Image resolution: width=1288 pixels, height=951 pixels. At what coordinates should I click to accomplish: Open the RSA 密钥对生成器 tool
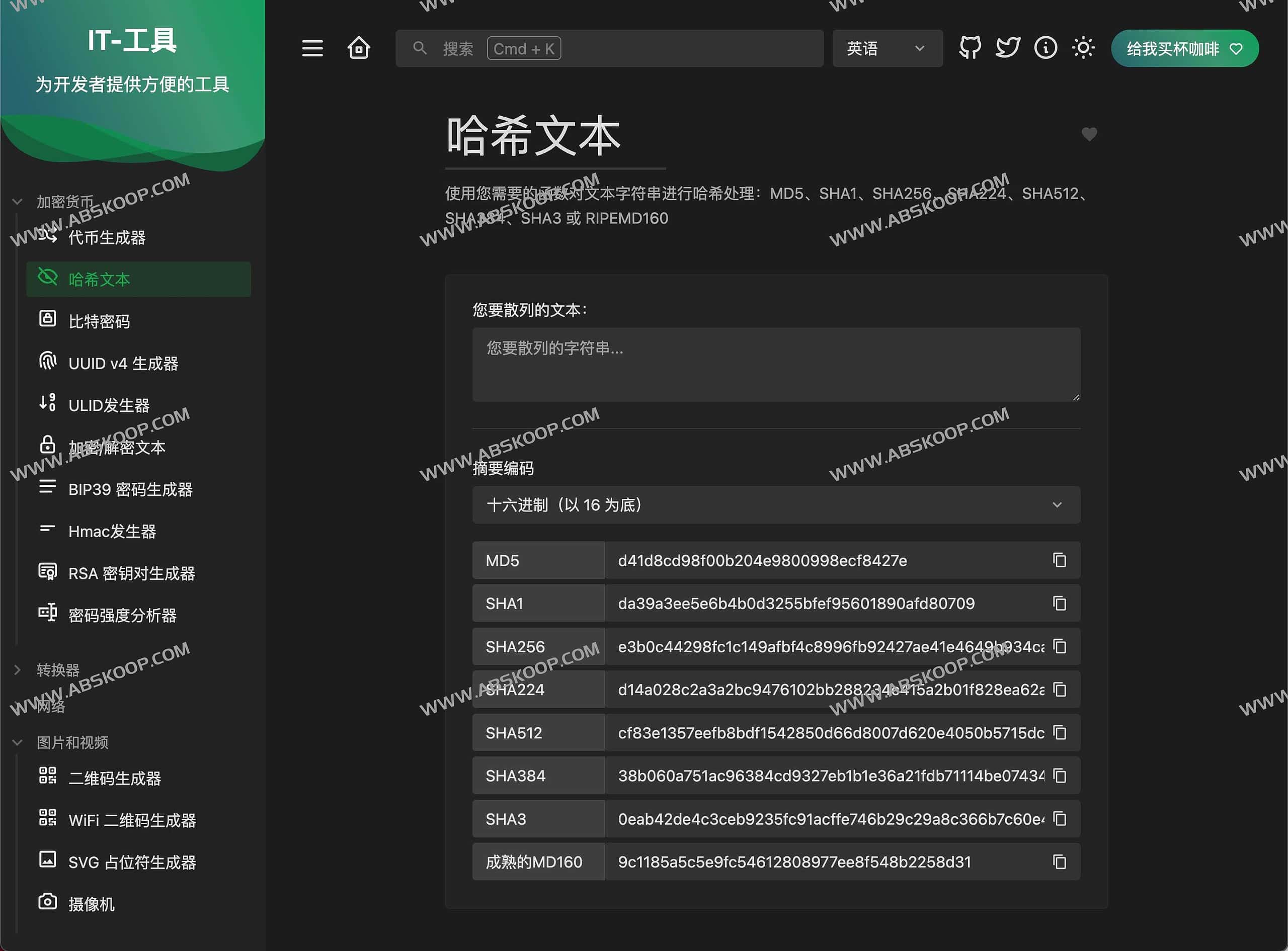tap(131, 573)
